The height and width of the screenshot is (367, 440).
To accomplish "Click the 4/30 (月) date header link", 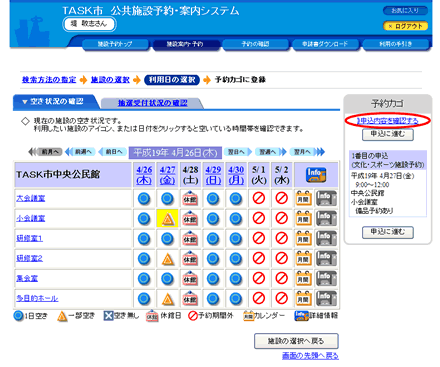I will pyautogui.click(x=236, y=175).
